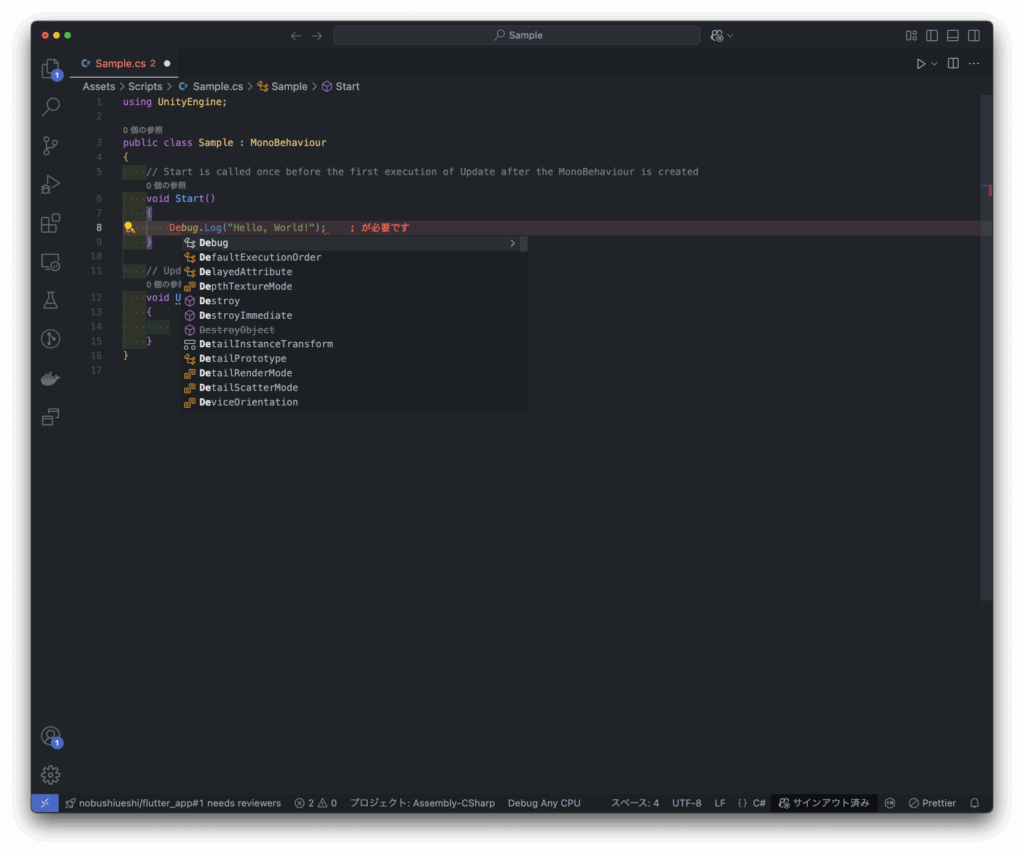Open the Extensions view

coord(50,223)
